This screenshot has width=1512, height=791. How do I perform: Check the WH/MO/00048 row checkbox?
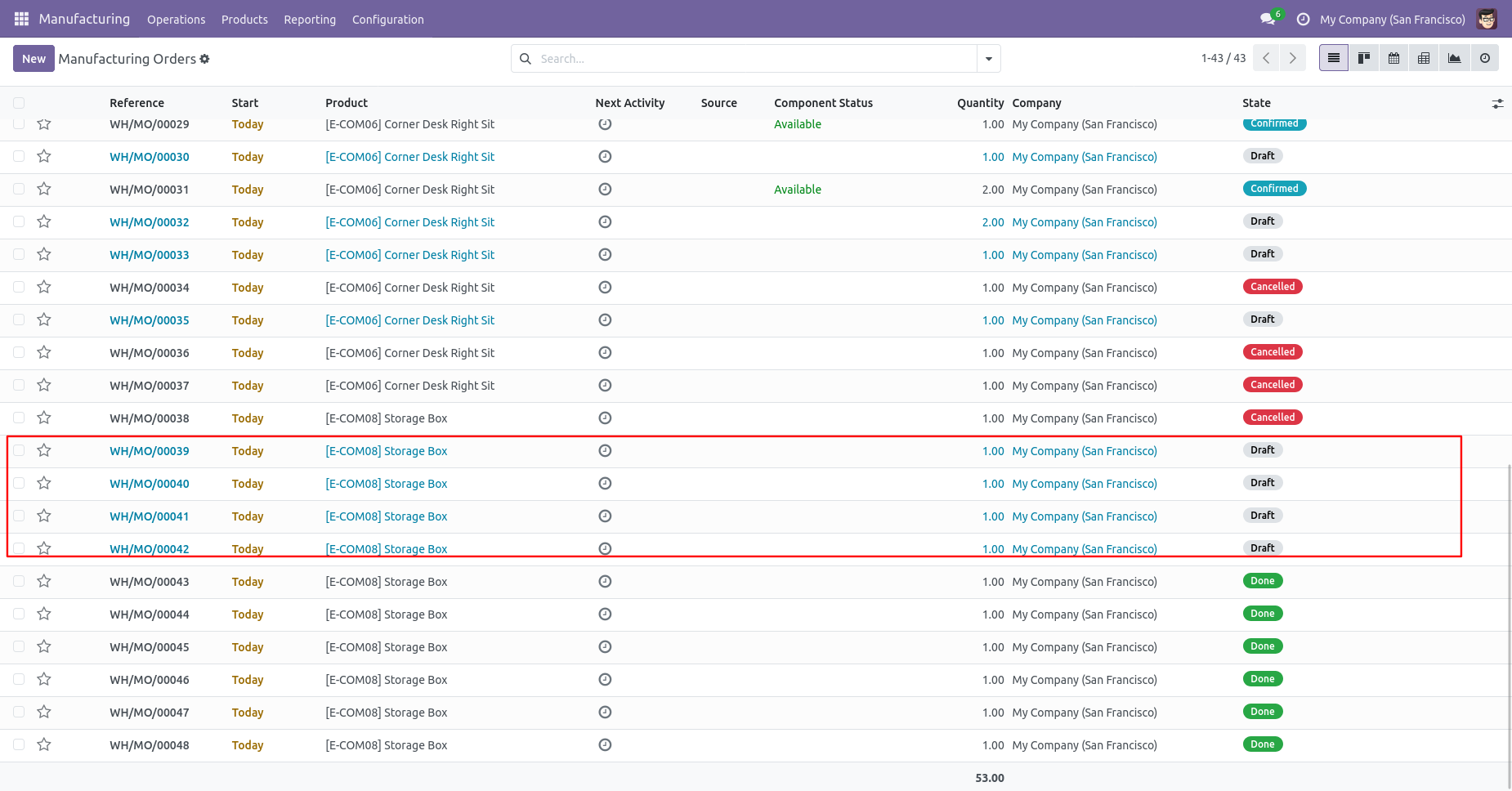[x=19, y=744]
